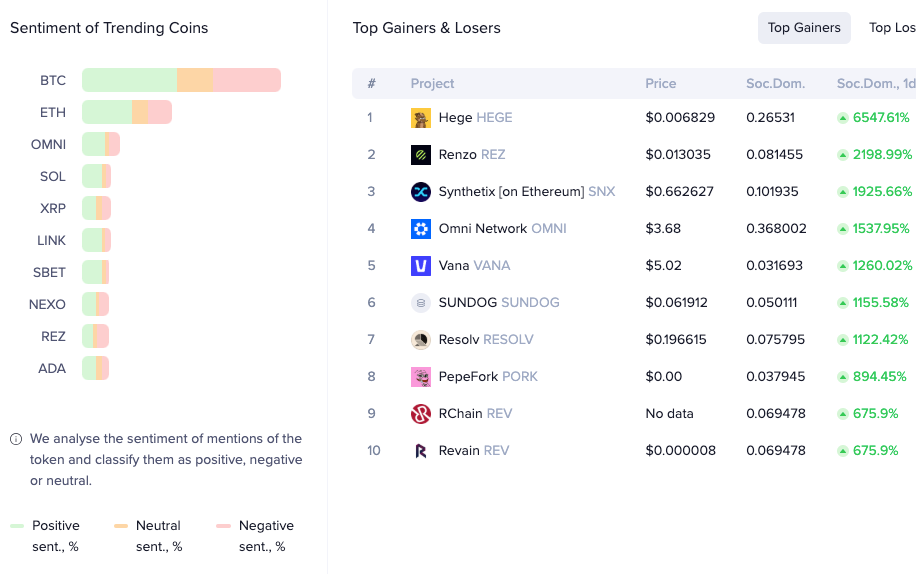The image size is (916, 574).
Task: Click the Synthetix SNX logo icon
Action: pos(421,192)
